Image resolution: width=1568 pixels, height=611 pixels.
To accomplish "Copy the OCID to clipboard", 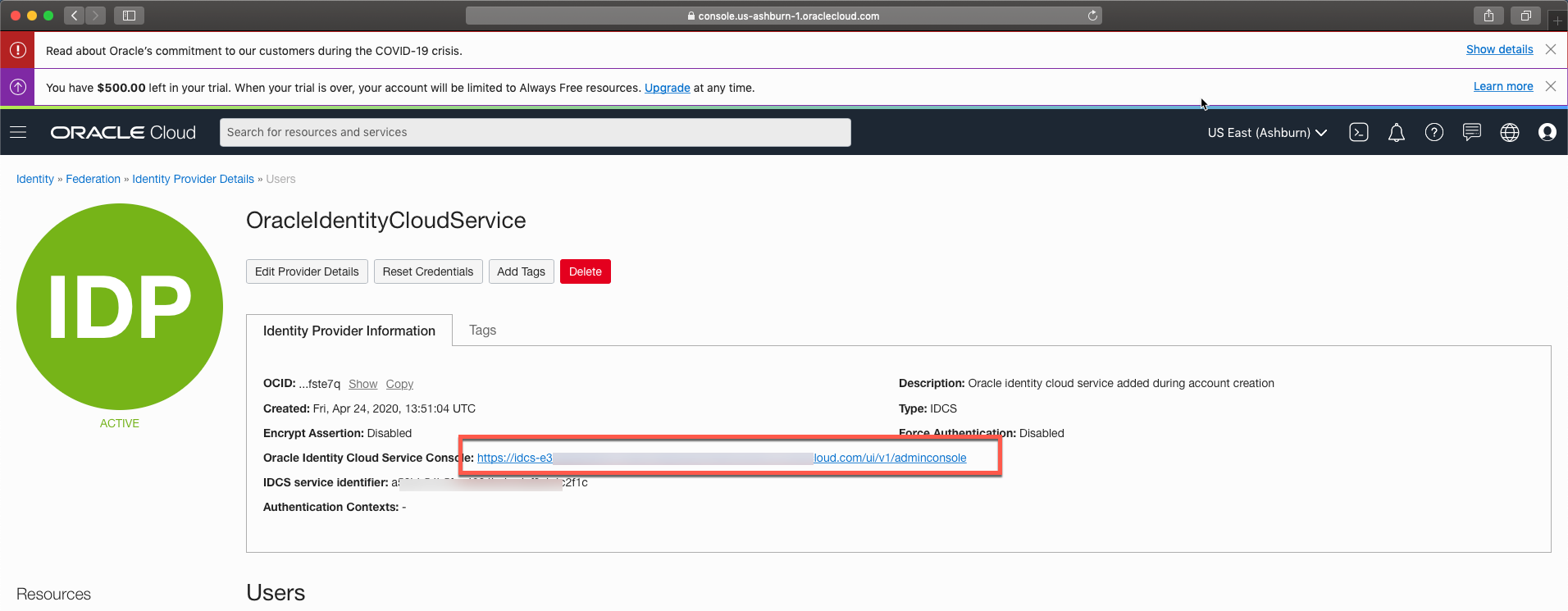I will coord(399,384).
